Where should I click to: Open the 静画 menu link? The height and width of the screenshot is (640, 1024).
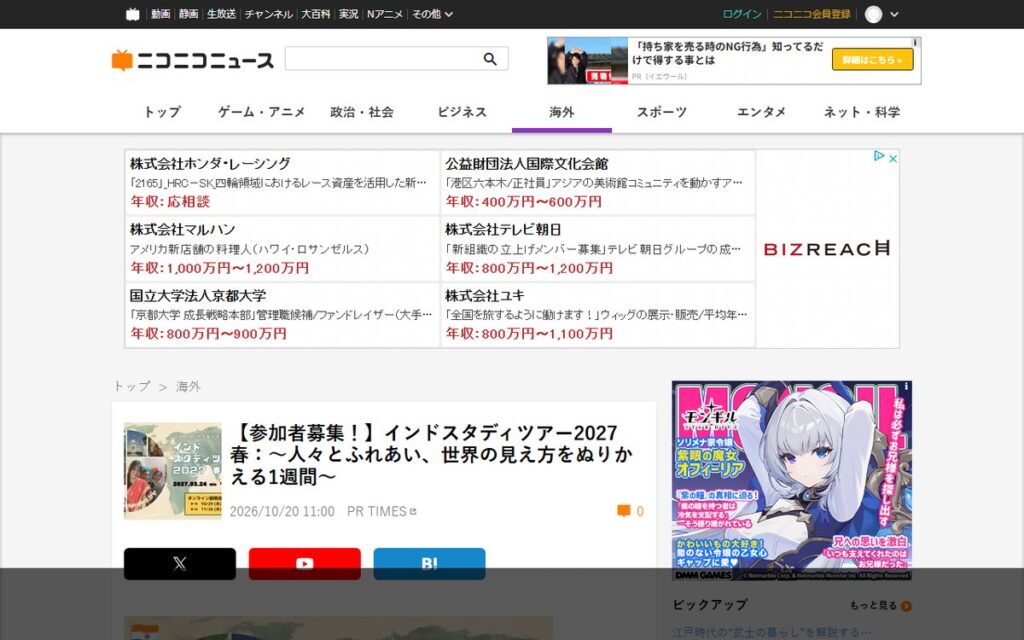(188, 14)
